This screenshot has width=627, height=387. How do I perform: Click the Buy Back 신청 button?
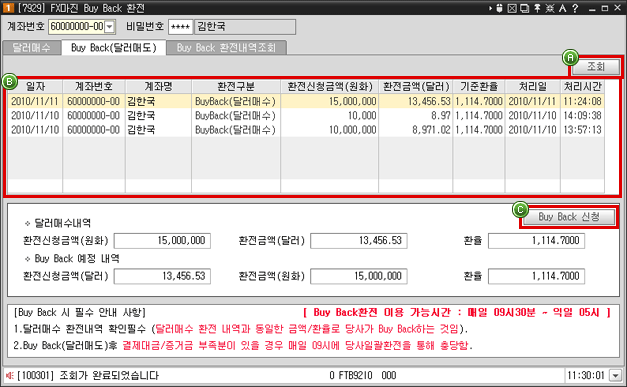click(569, 217)
